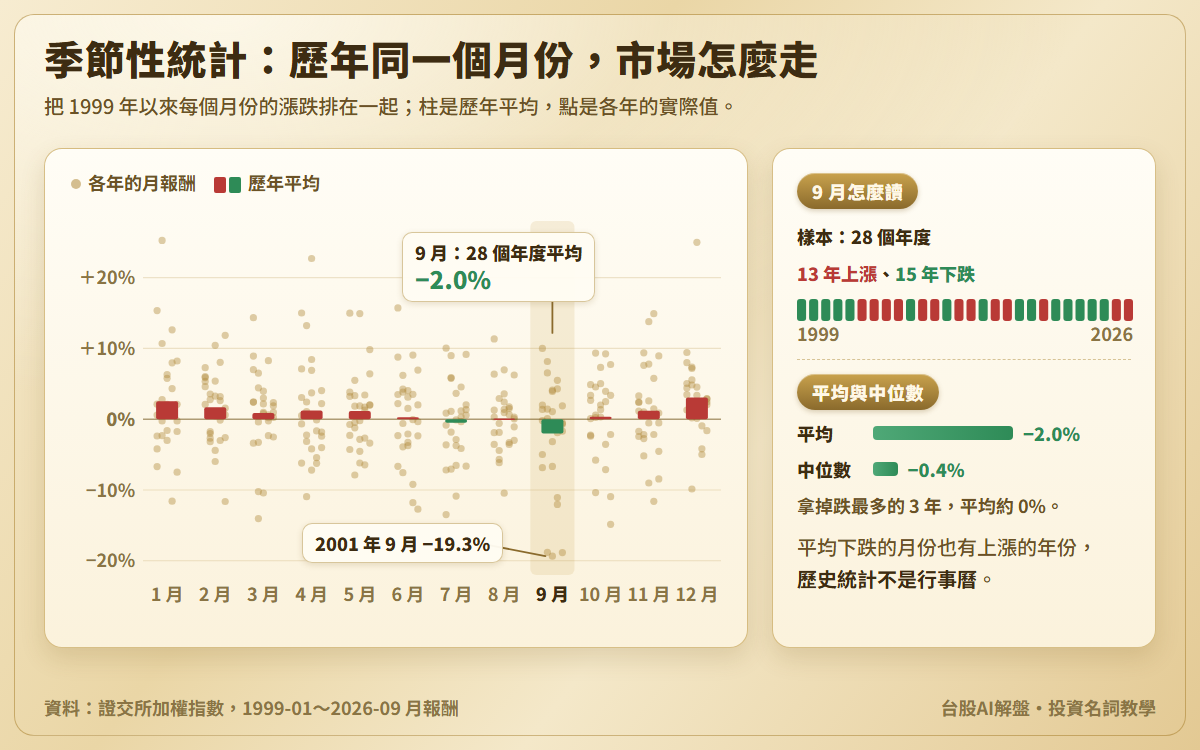Click the +20% y-axis label
Screen dimensions: 1200x750
point(108,277)
